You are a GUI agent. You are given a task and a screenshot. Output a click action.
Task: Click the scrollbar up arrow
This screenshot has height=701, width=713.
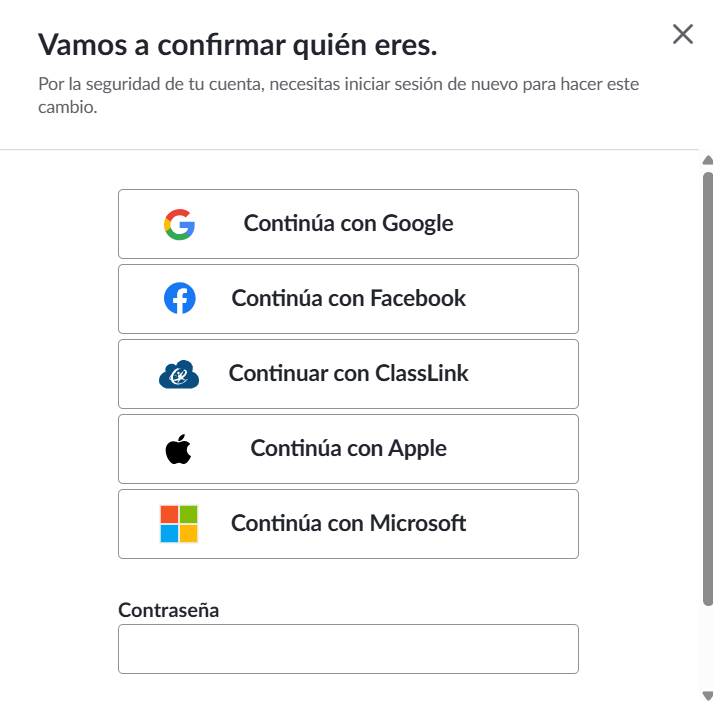708,160
